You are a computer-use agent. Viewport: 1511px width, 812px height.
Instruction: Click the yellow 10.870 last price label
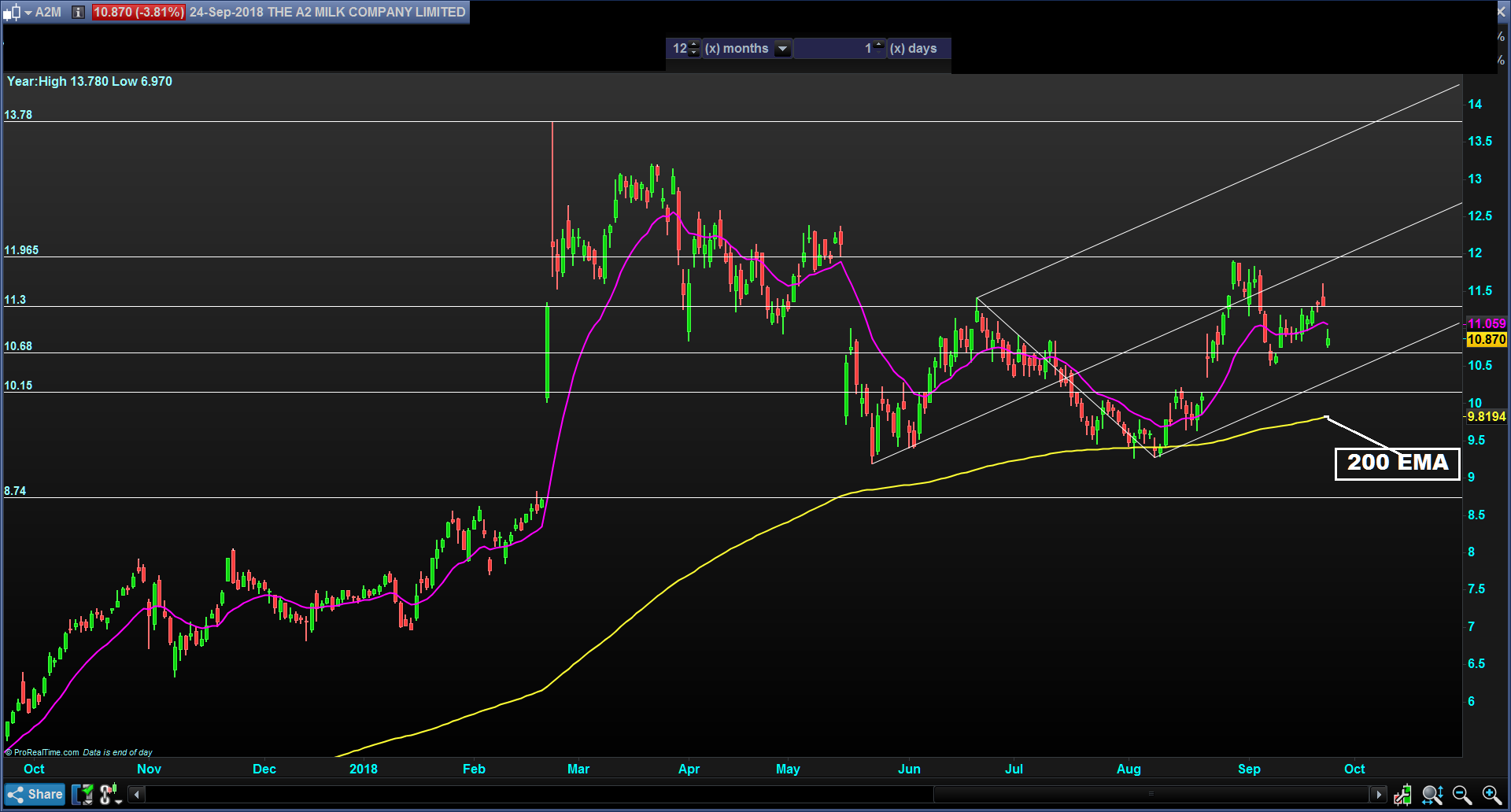click(1487, 340)
